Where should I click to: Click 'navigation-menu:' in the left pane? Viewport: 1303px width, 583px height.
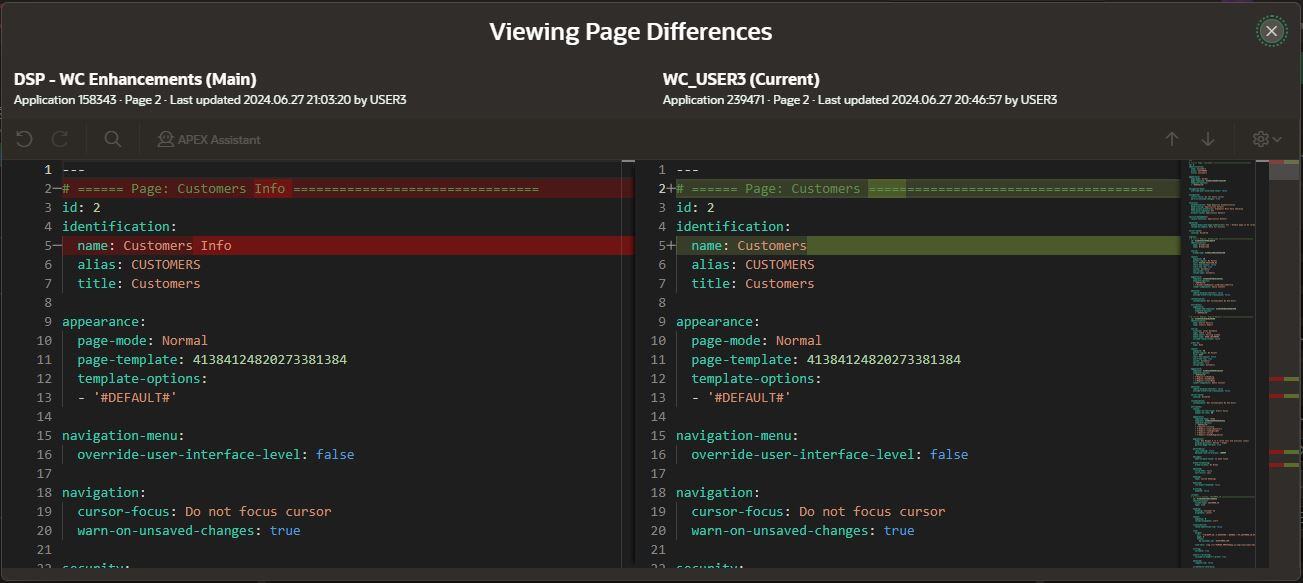(x=123, y=435)
